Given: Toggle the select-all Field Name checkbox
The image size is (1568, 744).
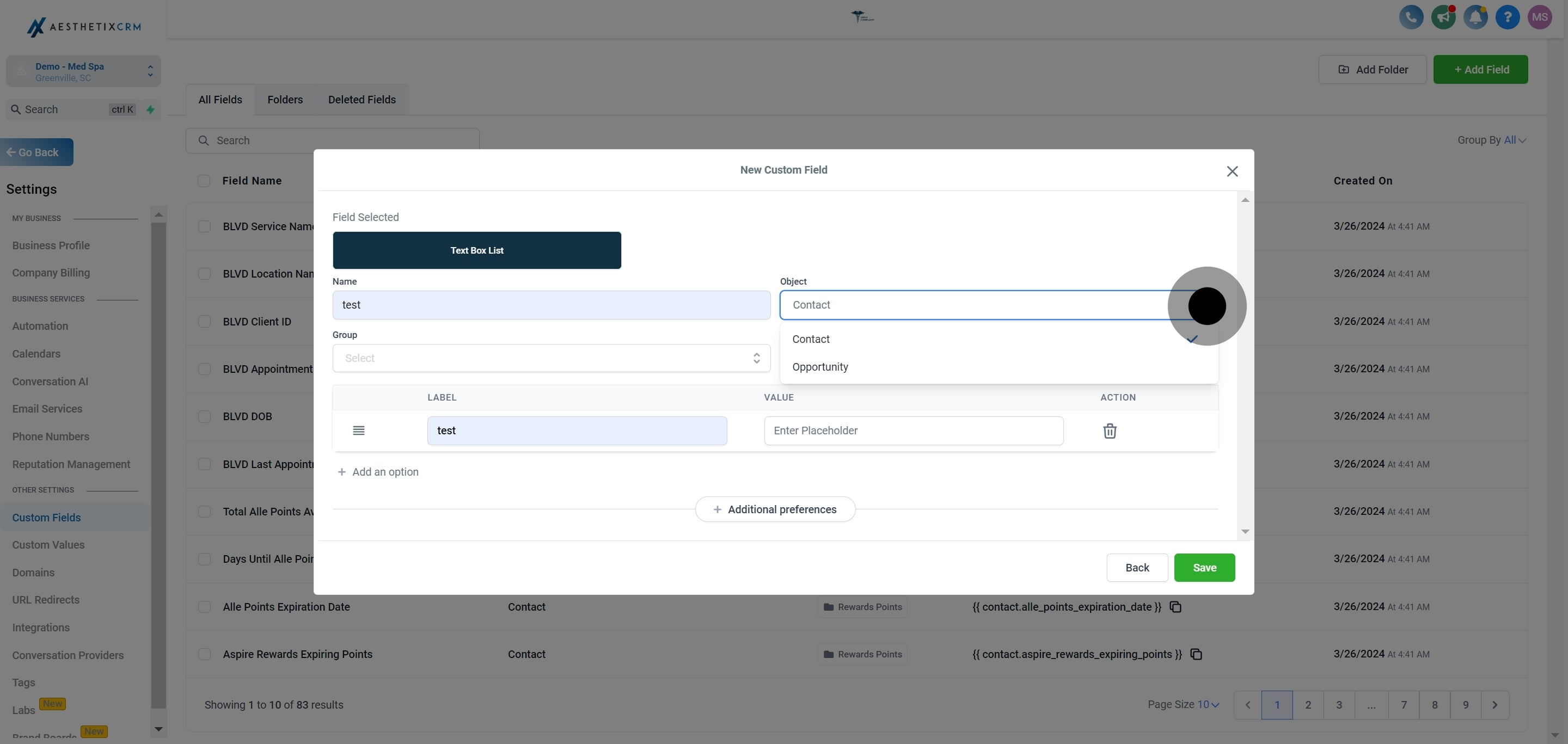Looking at the screenshot, I should [x=204, y=181].
